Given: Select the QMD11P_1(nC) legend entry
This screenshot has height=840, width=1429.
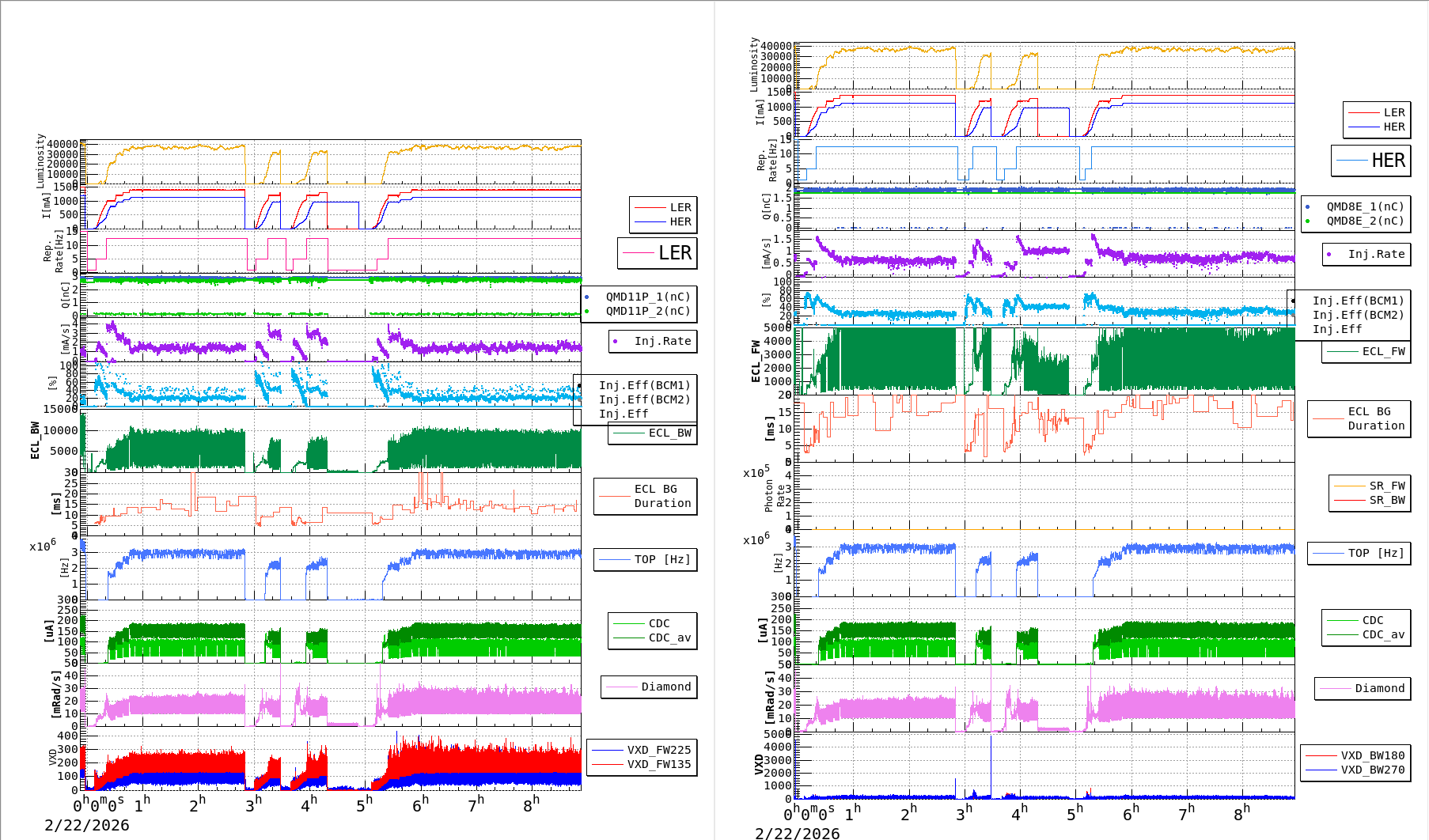Looking at the screenshot, I should [x=647, y=297].
